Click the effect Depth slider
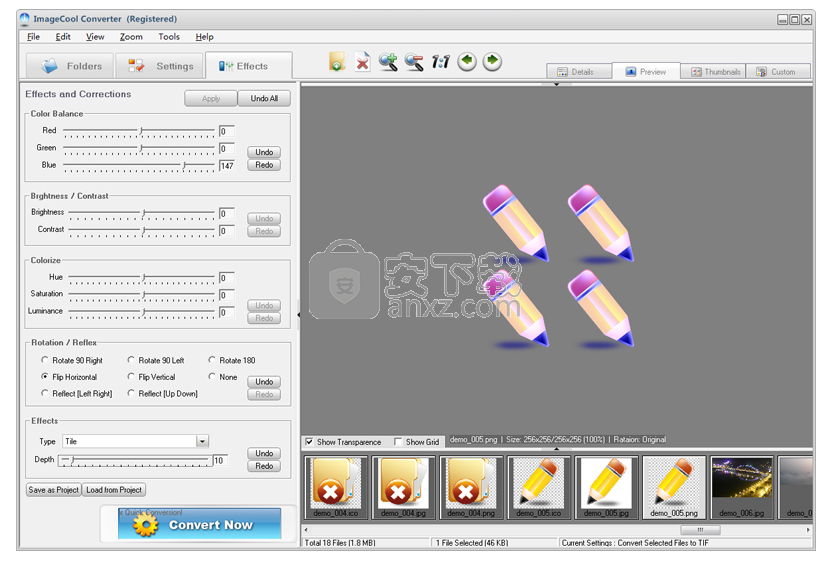This screenshot has width=835, height=561. 135,460
